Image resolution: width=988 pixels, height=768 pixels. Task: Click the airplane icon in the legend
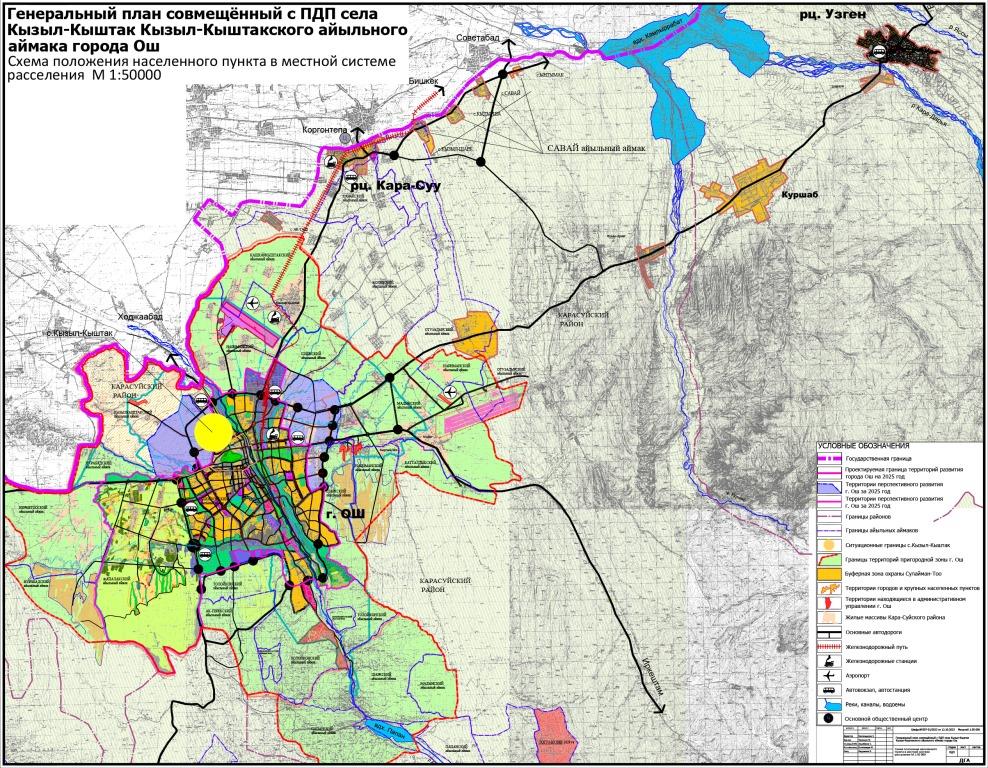click(829, 675)
